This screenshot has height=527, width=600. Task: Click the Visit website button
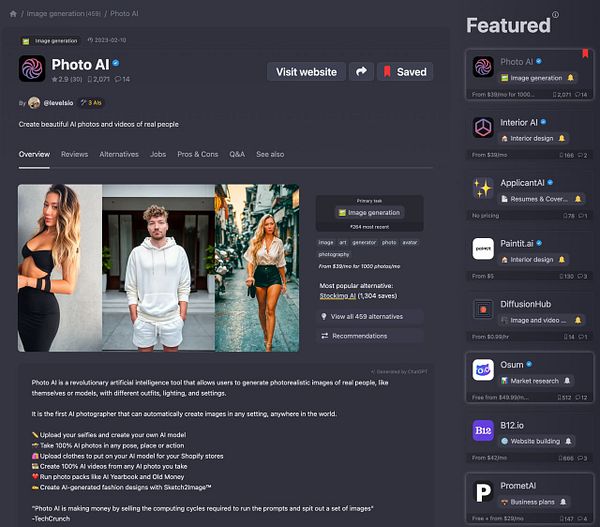307,72
